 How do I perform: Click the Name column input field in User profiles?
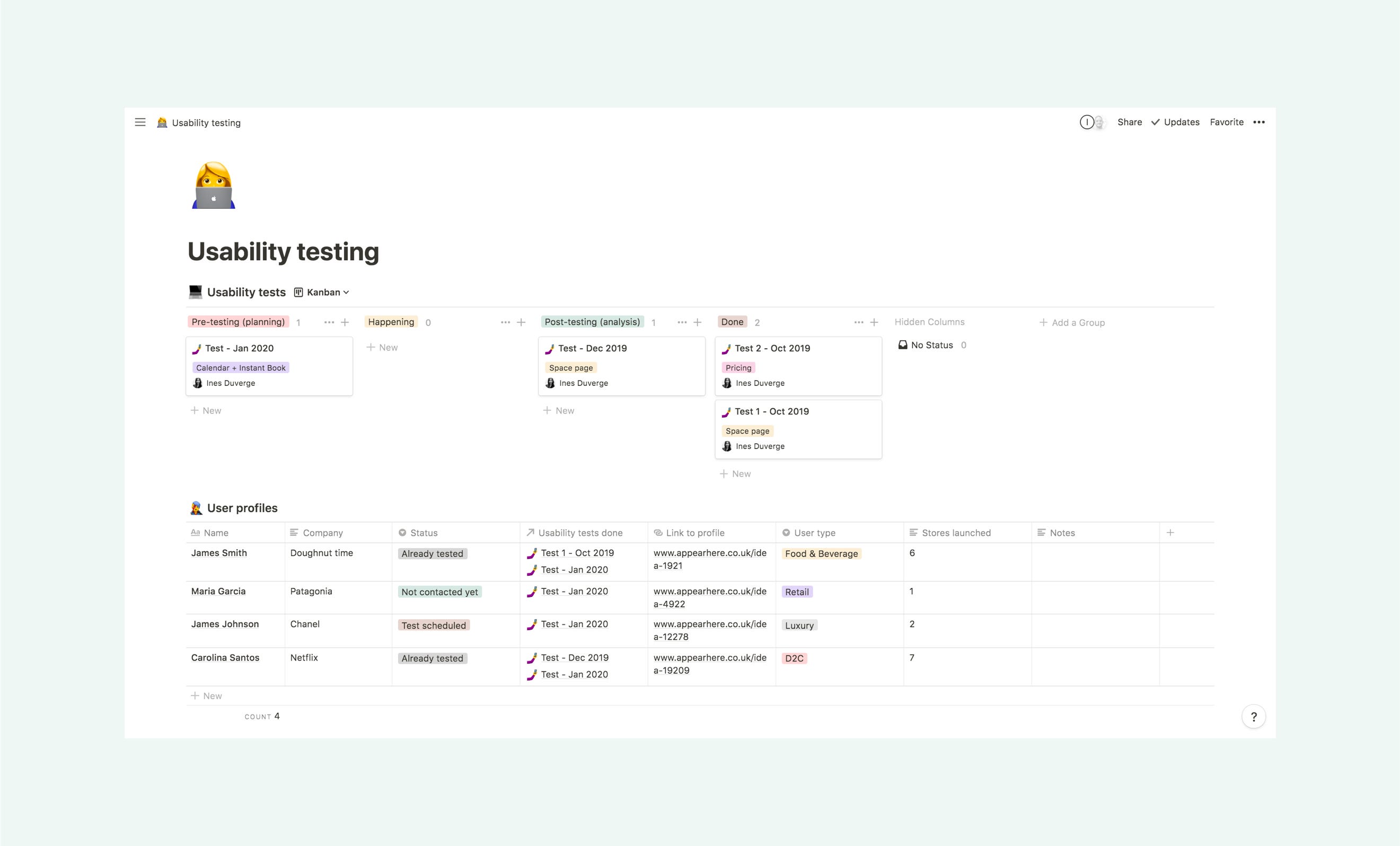pos(218,532)
